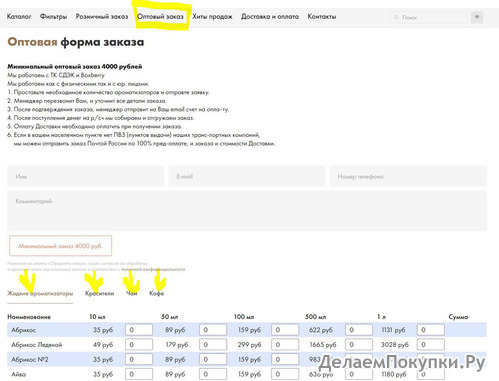Open the Контакты page
The image size is (499, 381).
click(x=322, y=16)
